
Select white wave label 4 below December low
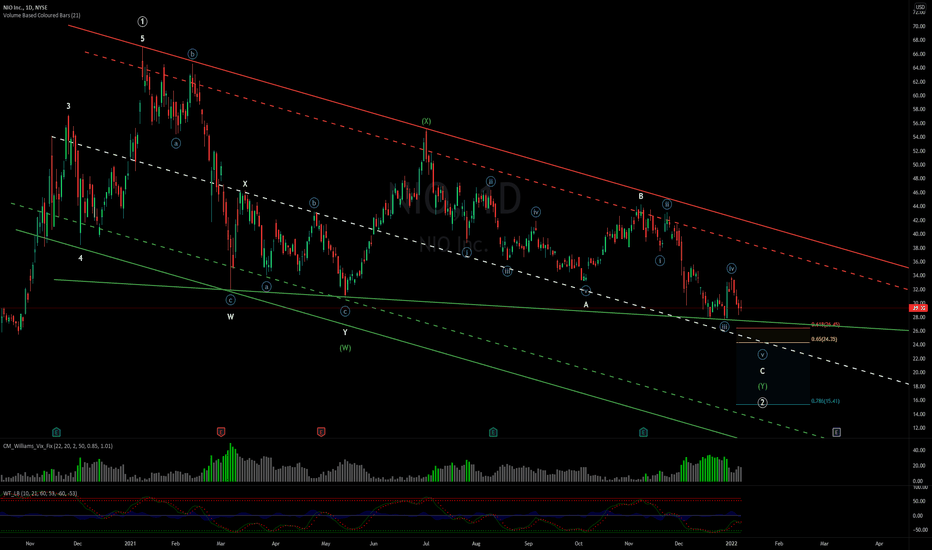tap(80, 258)
